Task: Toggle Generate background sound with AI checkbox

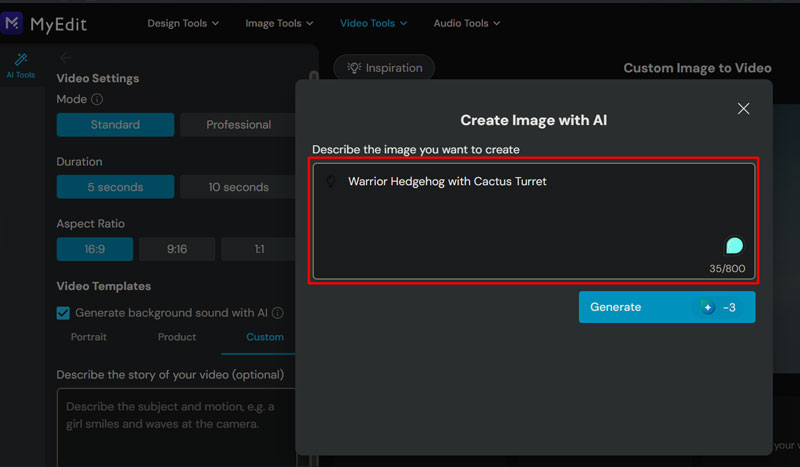Action: 64,313
